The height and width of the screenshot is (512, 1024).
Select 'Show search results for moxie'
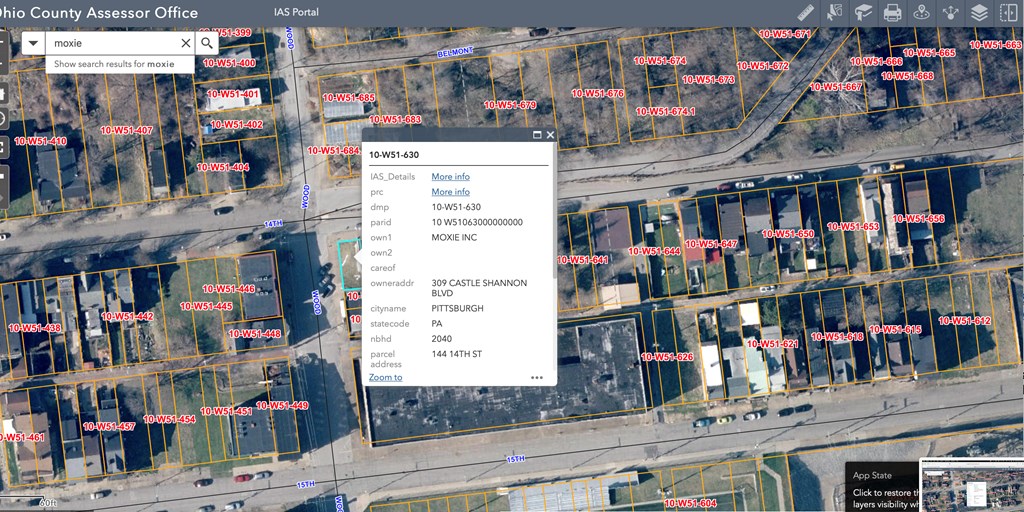pos(114,64)
